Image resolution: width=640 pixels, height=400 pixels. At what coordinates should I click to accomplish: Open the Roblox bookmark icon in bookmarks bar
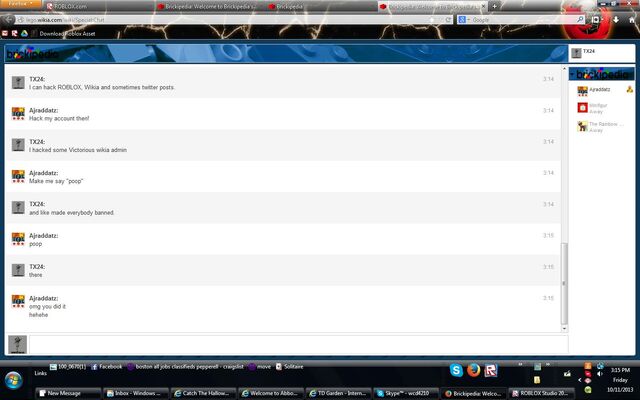(x=15, y=33)
